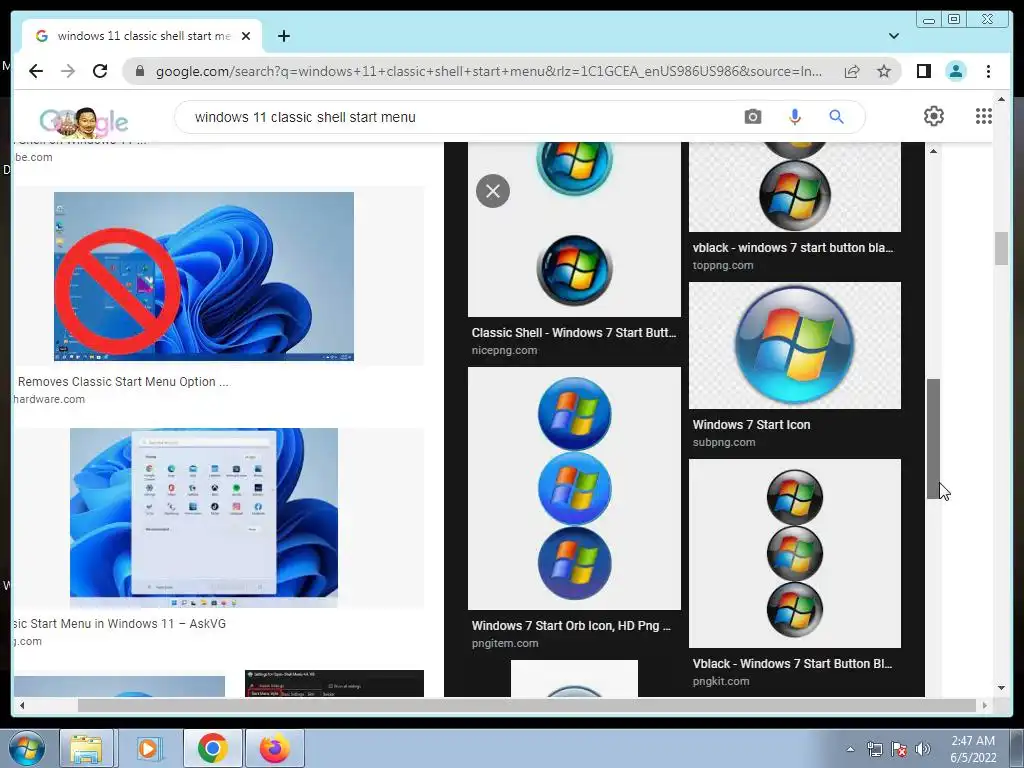
Task: Open the Chrome profile avatar
Action: click(x=955, y=71)
